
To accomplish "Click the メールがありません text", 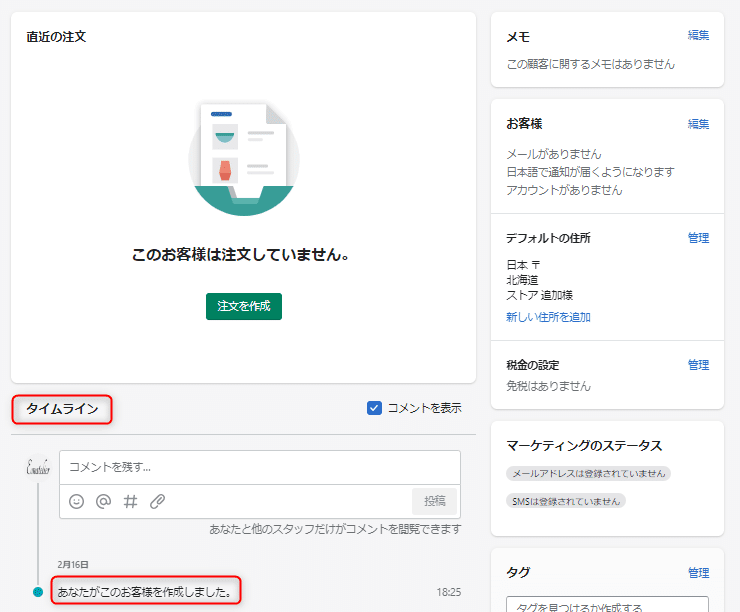I will coord(554,154).
